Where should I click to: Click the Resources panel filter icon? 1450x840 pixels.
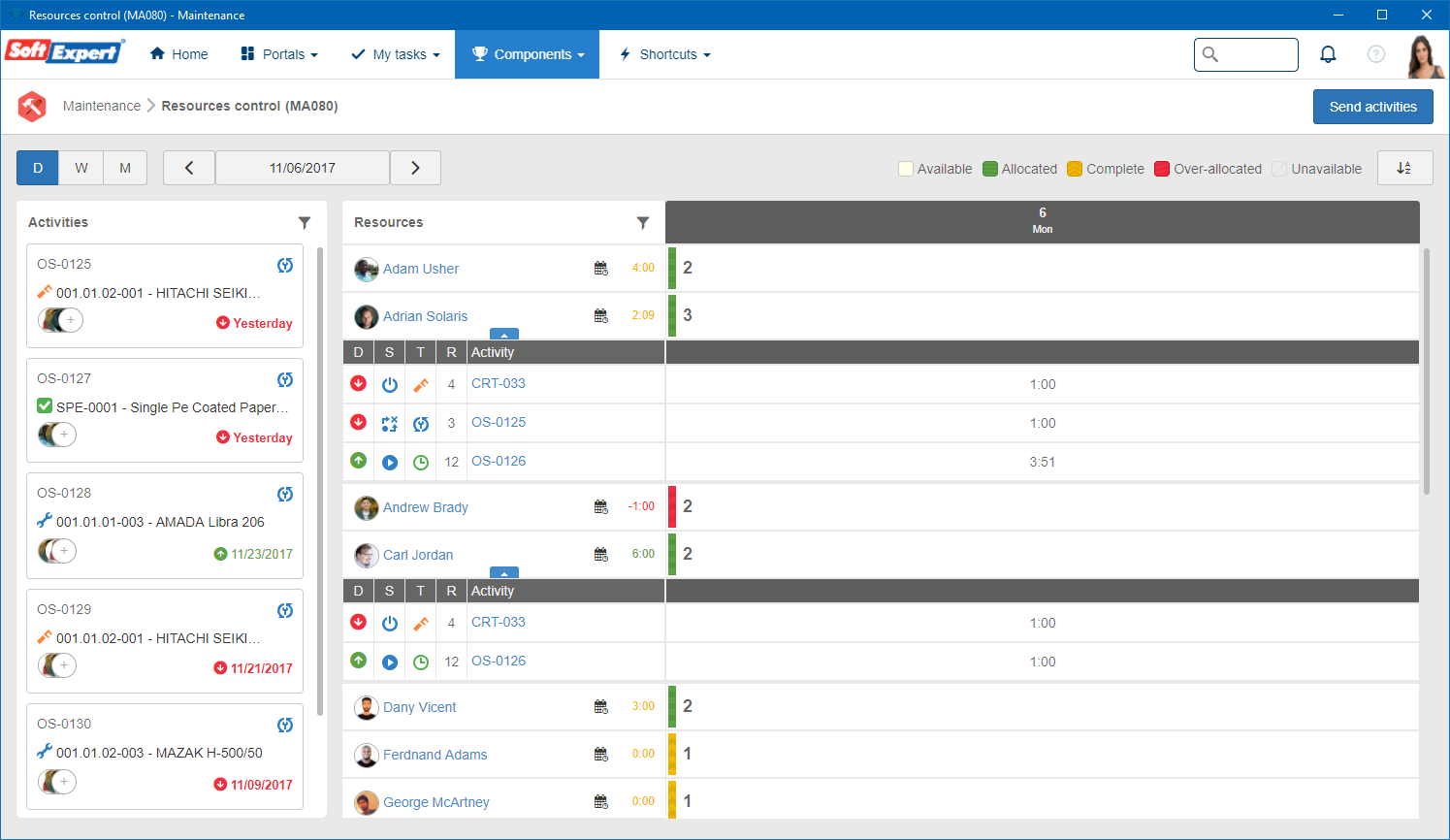coord(642,223)
